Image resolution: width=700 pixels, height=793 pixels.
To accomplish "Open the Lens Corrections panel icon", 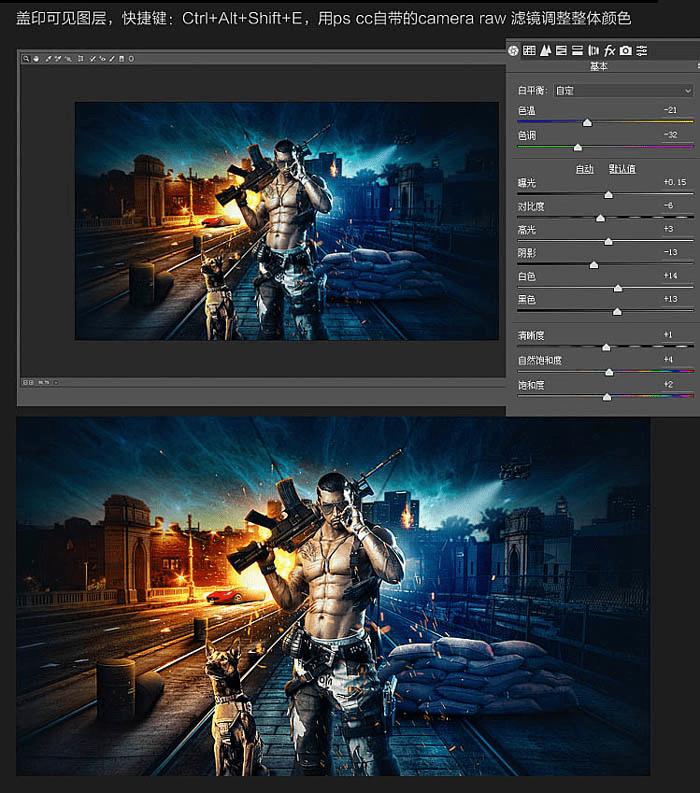I will pyautogui.click(x=594, y=51).
